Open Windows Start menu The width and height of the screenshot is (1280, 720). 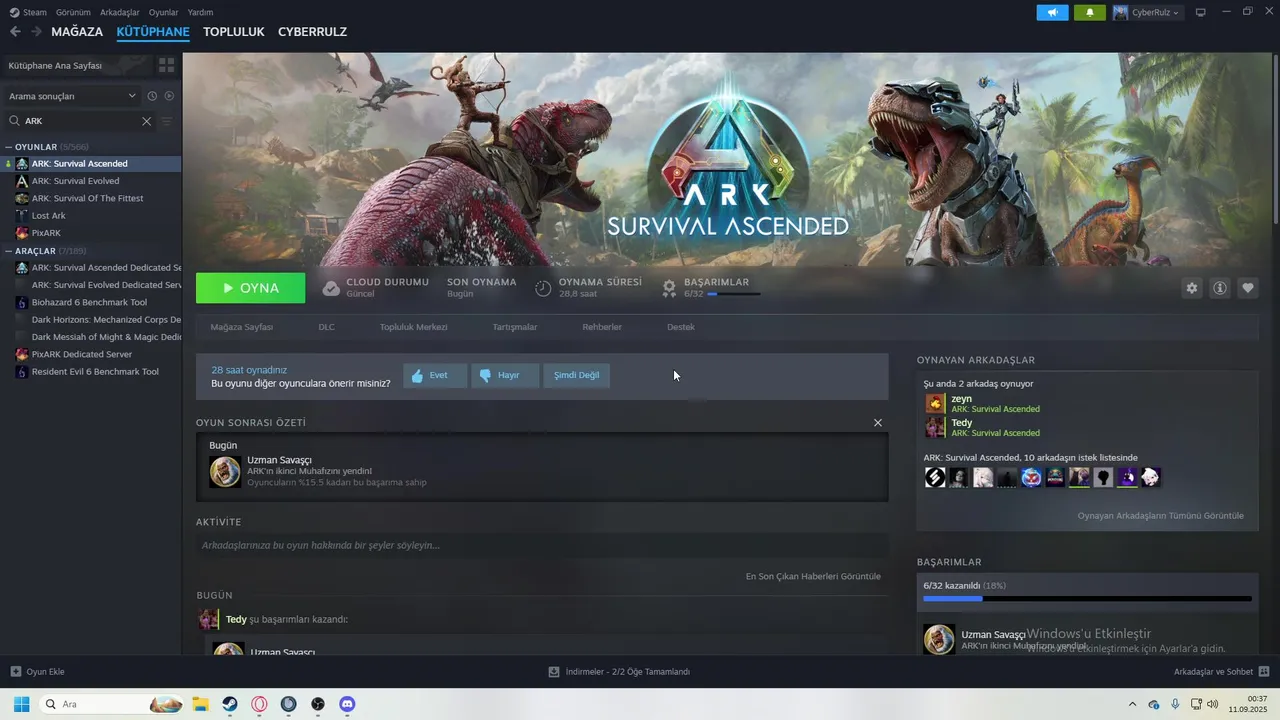(21, 704)
